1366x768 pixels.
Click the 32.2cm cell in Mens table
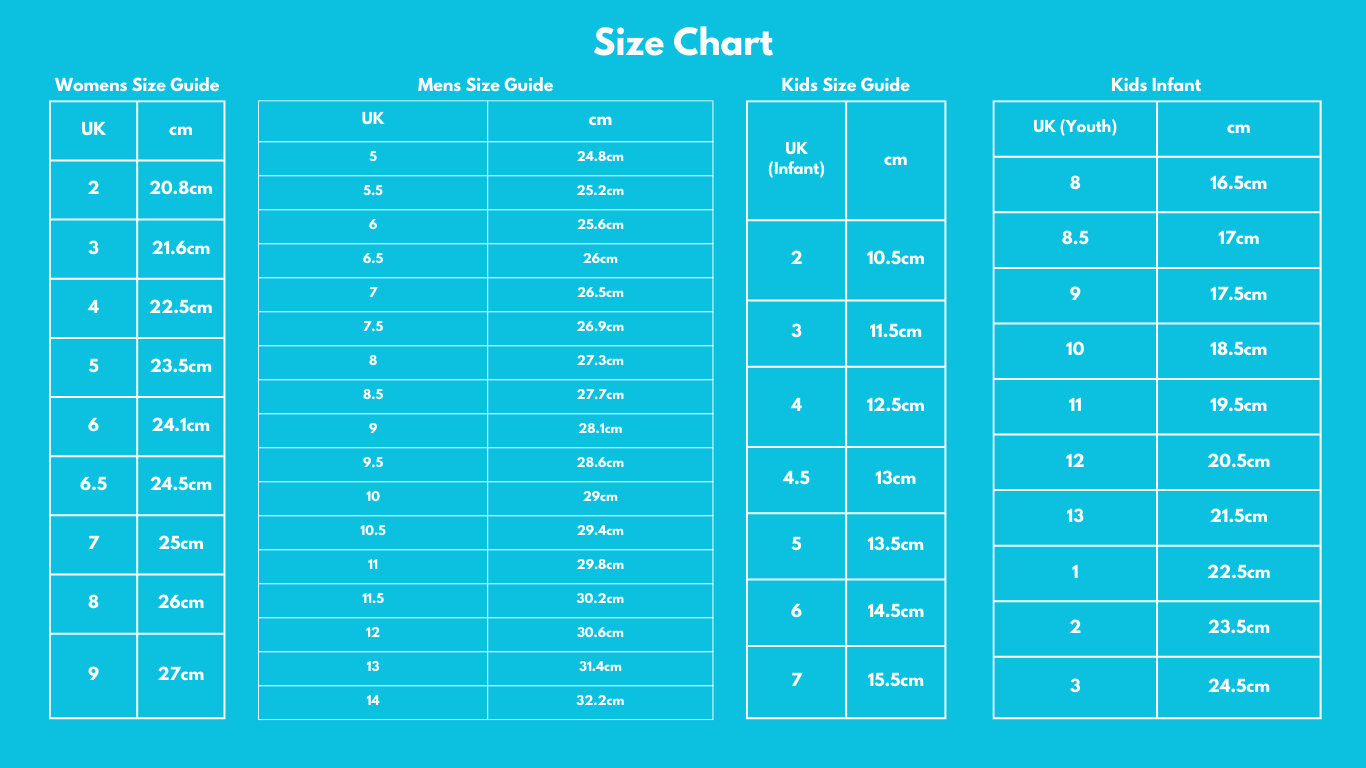pos(600,700)
